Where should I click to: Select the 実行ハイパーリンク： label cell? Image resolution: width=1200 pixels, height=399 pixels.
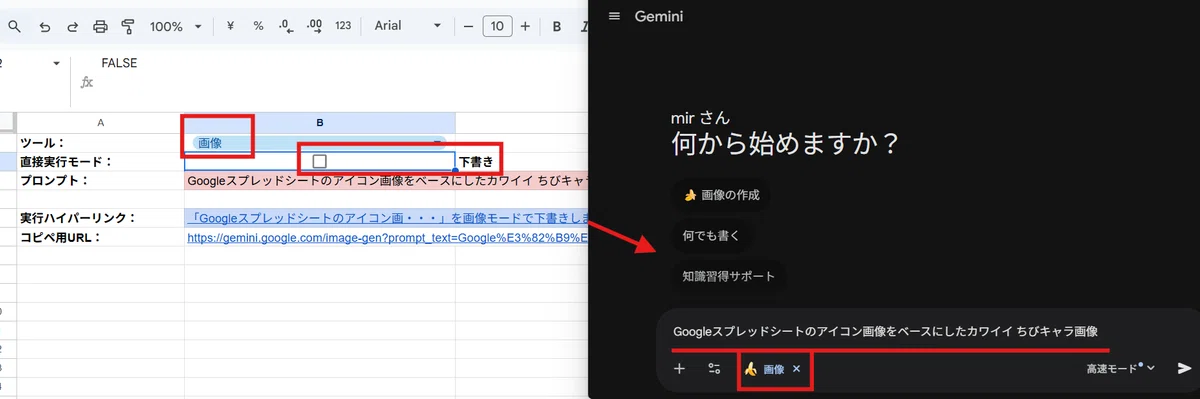tap(100, 218)
